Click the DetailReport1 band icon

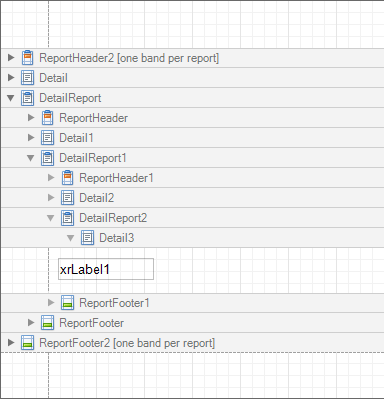pos(47,158)
